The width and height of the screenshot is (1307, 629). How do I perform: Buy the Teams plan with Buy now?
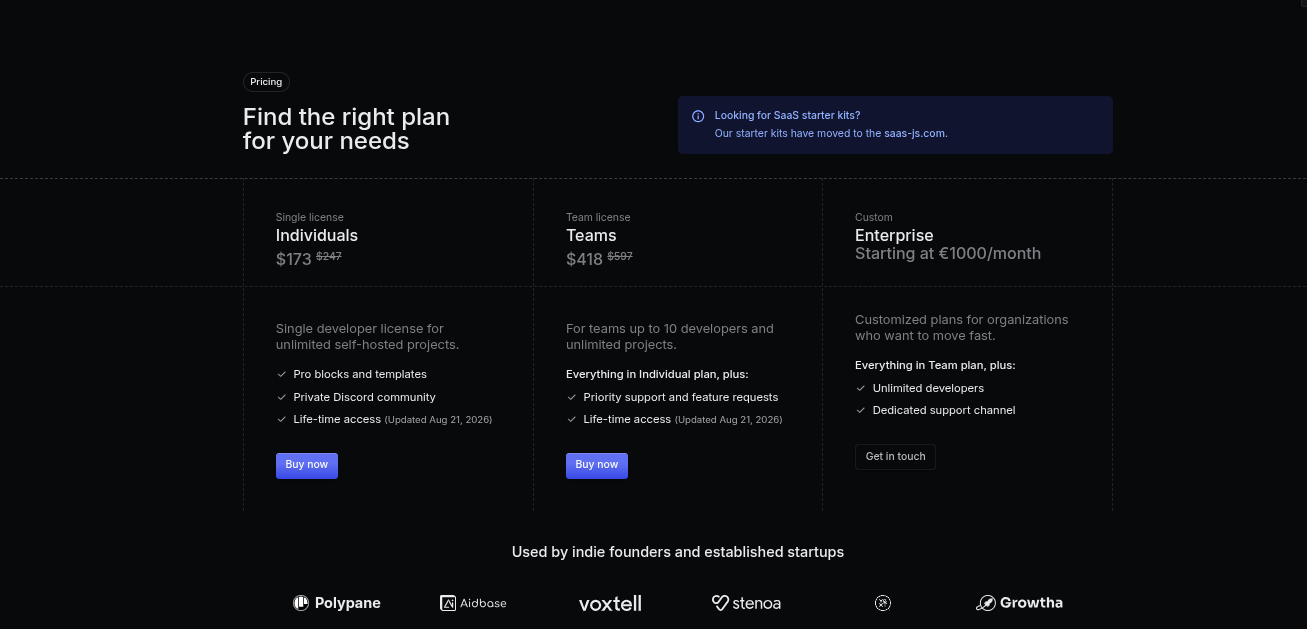597,465
